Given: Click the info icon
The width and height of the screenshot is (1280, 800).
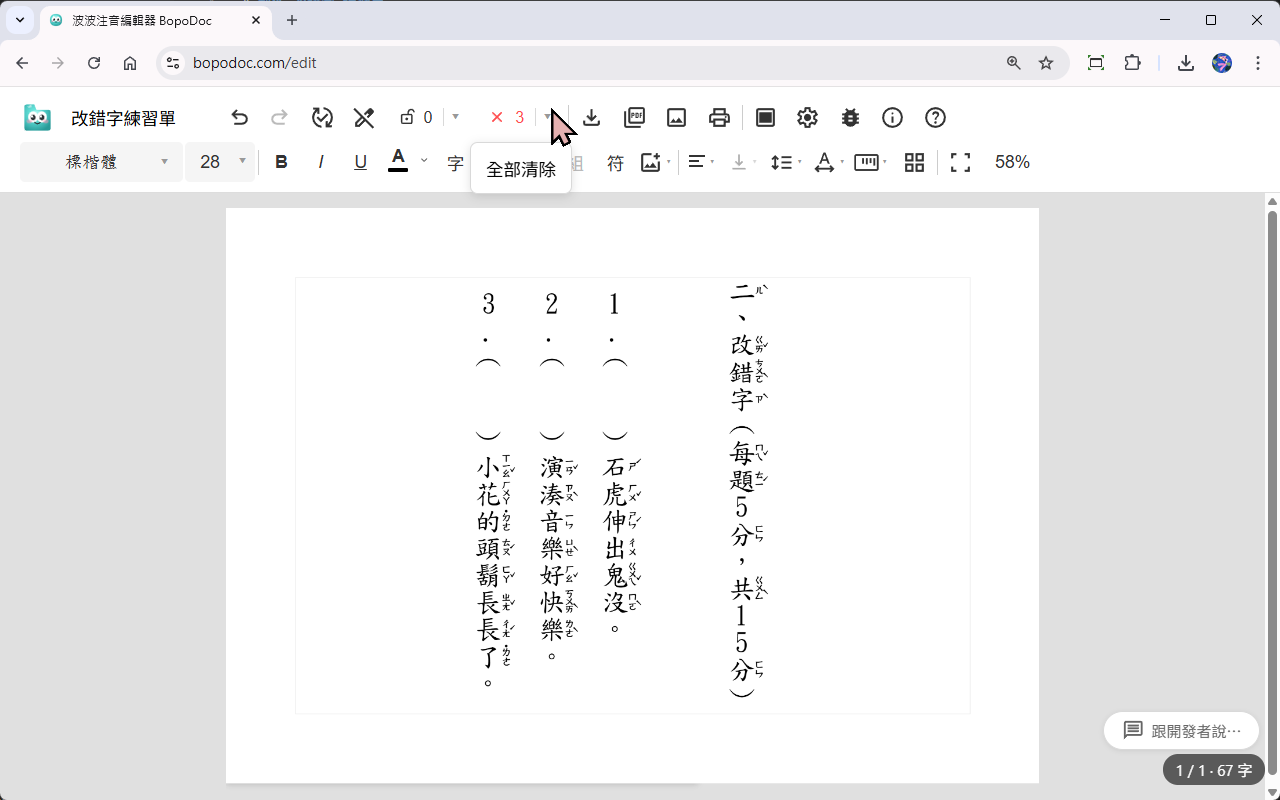Looking at the screenshot, I should 892,118.
